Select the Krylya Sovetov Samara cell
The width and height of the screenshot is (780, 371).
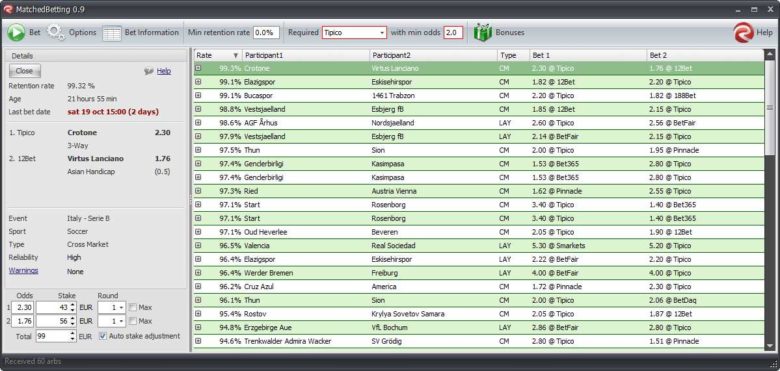click(x=433, y=313)
